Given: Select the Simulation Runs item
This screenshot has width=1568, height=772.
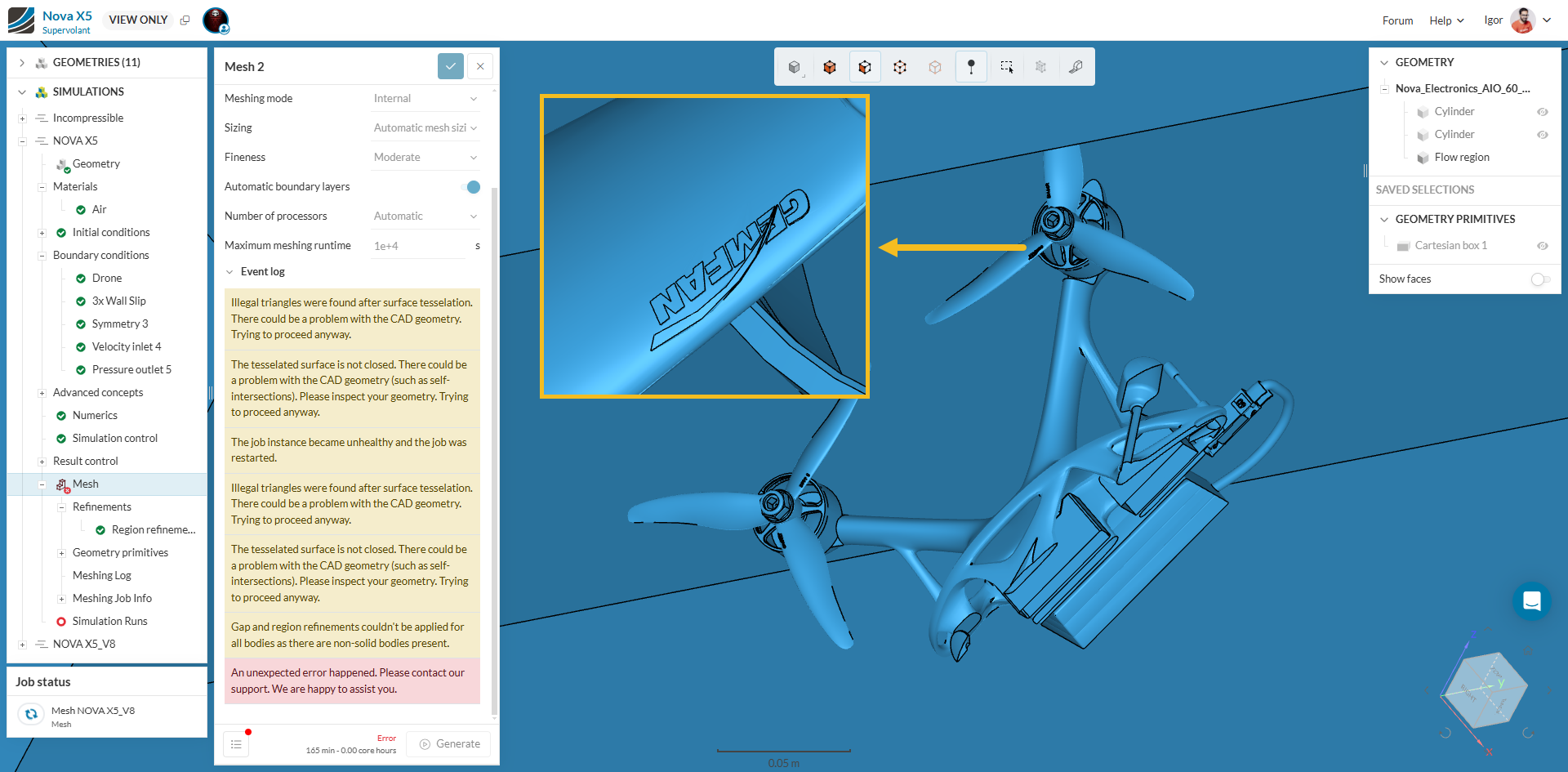Looking at the screenshot, I should pos(110,622).
